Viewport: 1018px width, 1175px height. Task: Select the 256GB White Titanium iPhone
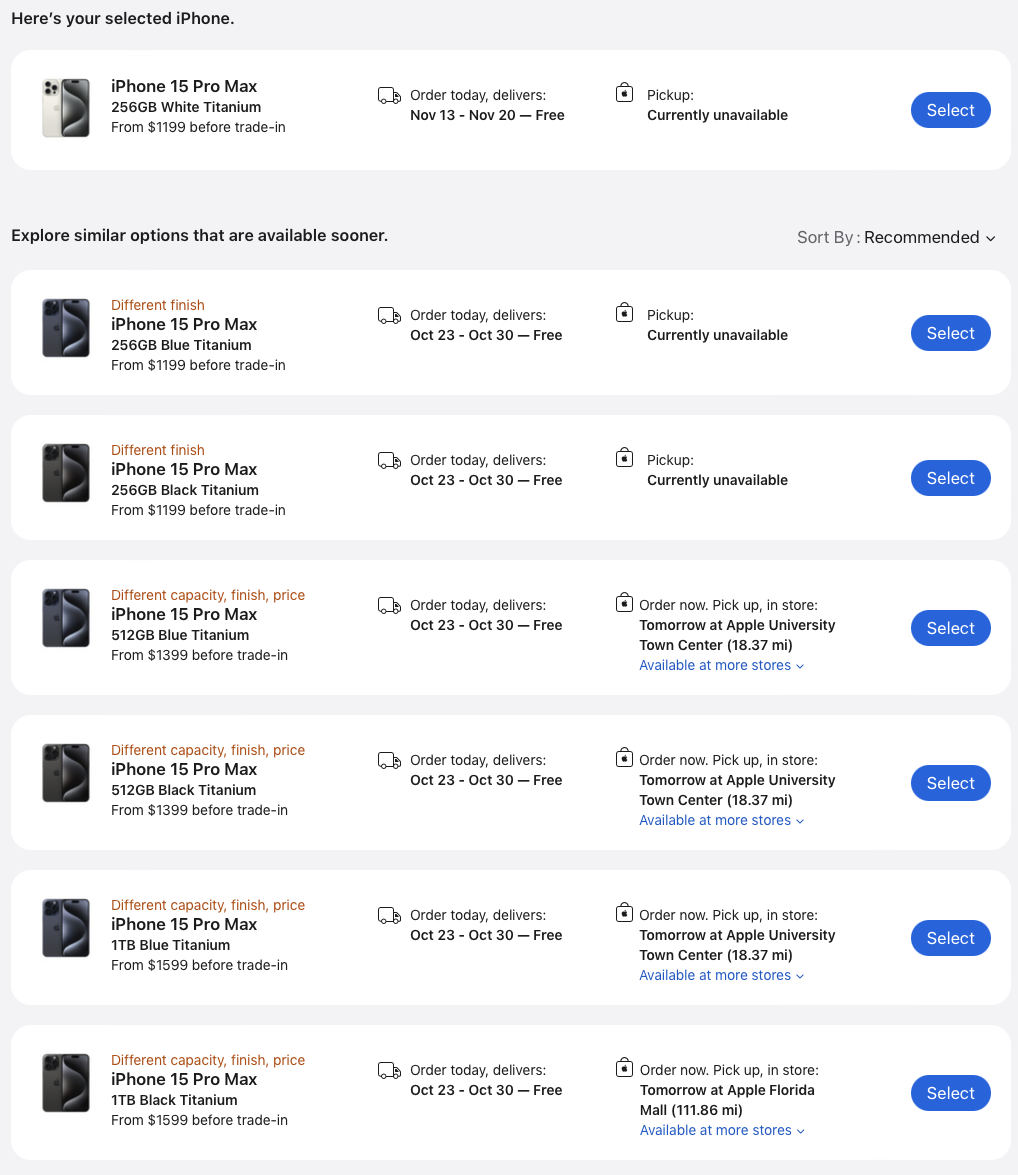pos(950,110)
